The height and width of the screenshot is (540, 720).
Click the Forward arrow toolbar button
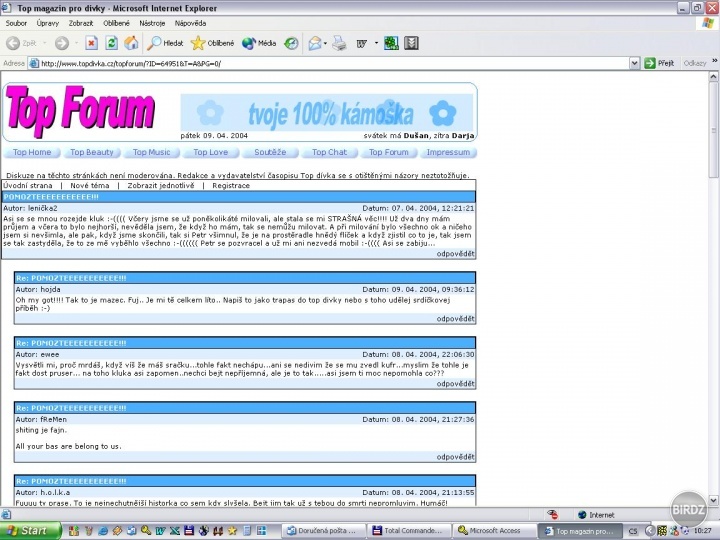coord(62,43)
